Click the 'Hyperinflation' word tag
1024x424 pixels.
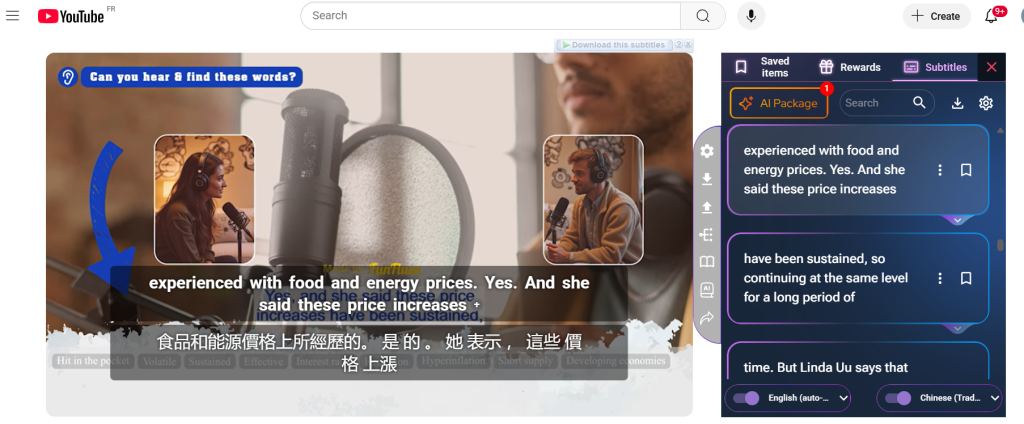point(453,361)
